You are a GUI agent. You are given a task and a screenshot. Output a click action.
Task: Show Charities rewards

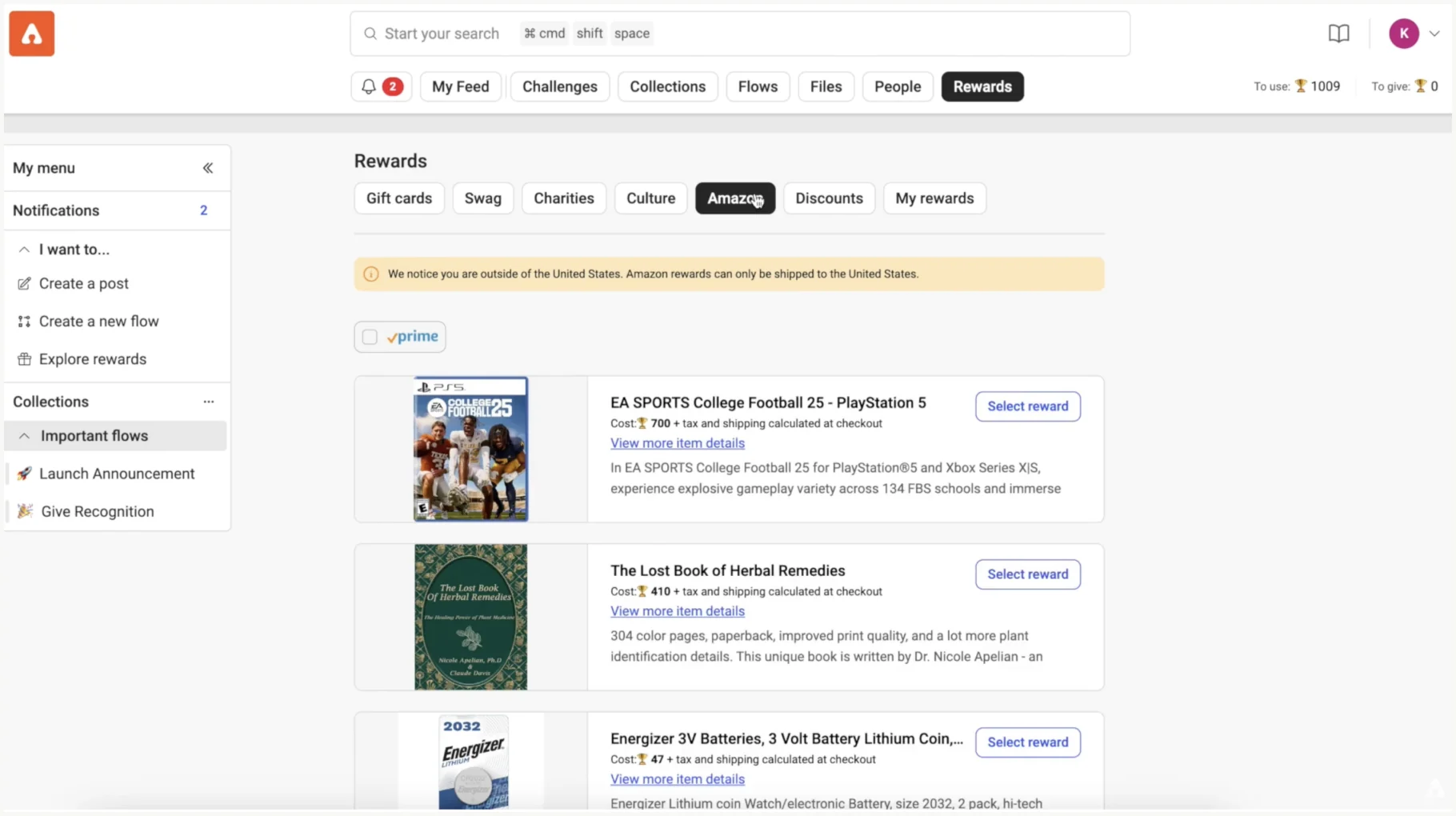click(x=564, y=198)
